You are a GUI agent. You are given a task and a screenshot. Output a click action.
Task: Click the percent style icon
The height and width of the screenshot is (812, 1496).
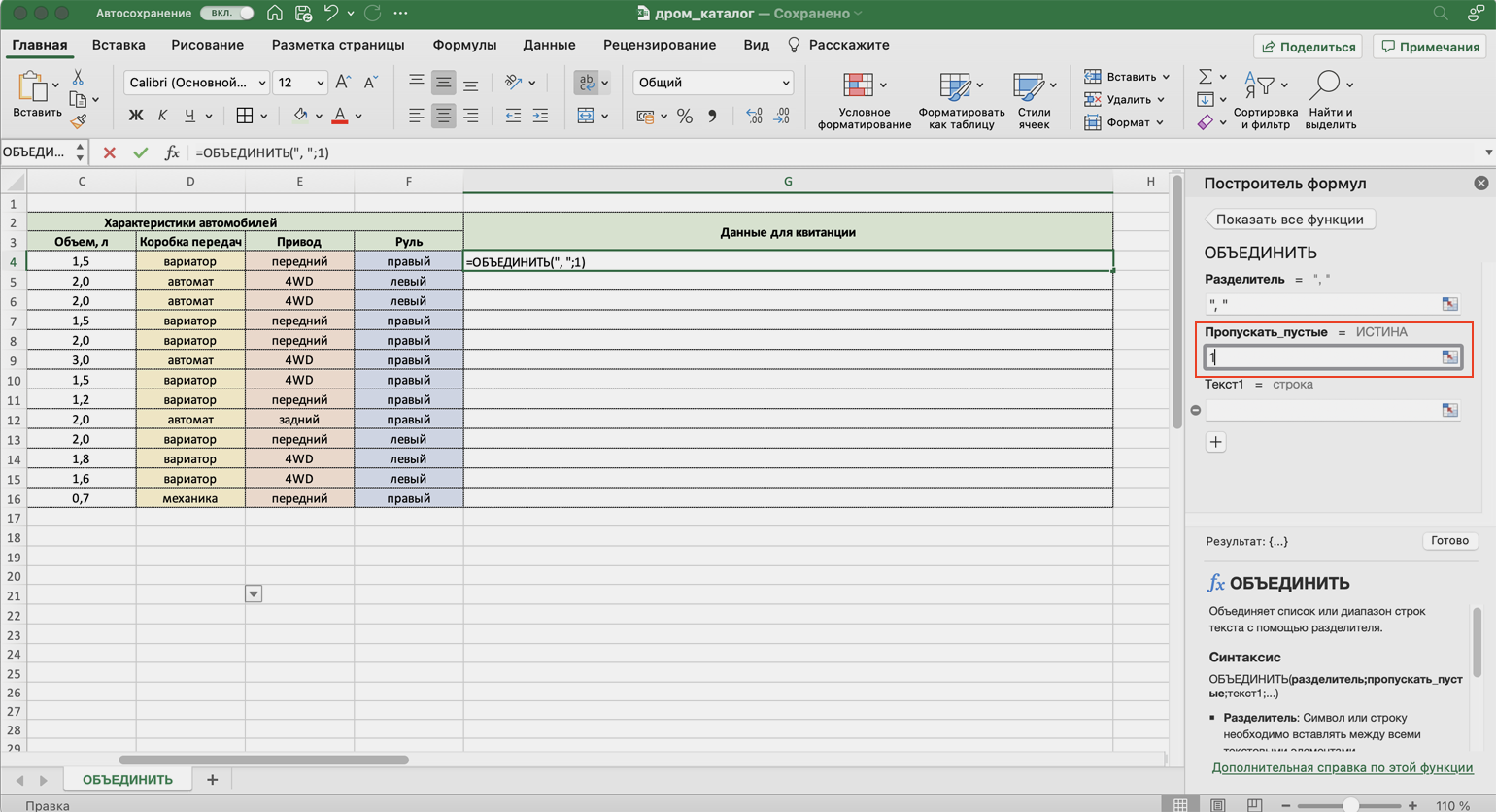[685, 116]
